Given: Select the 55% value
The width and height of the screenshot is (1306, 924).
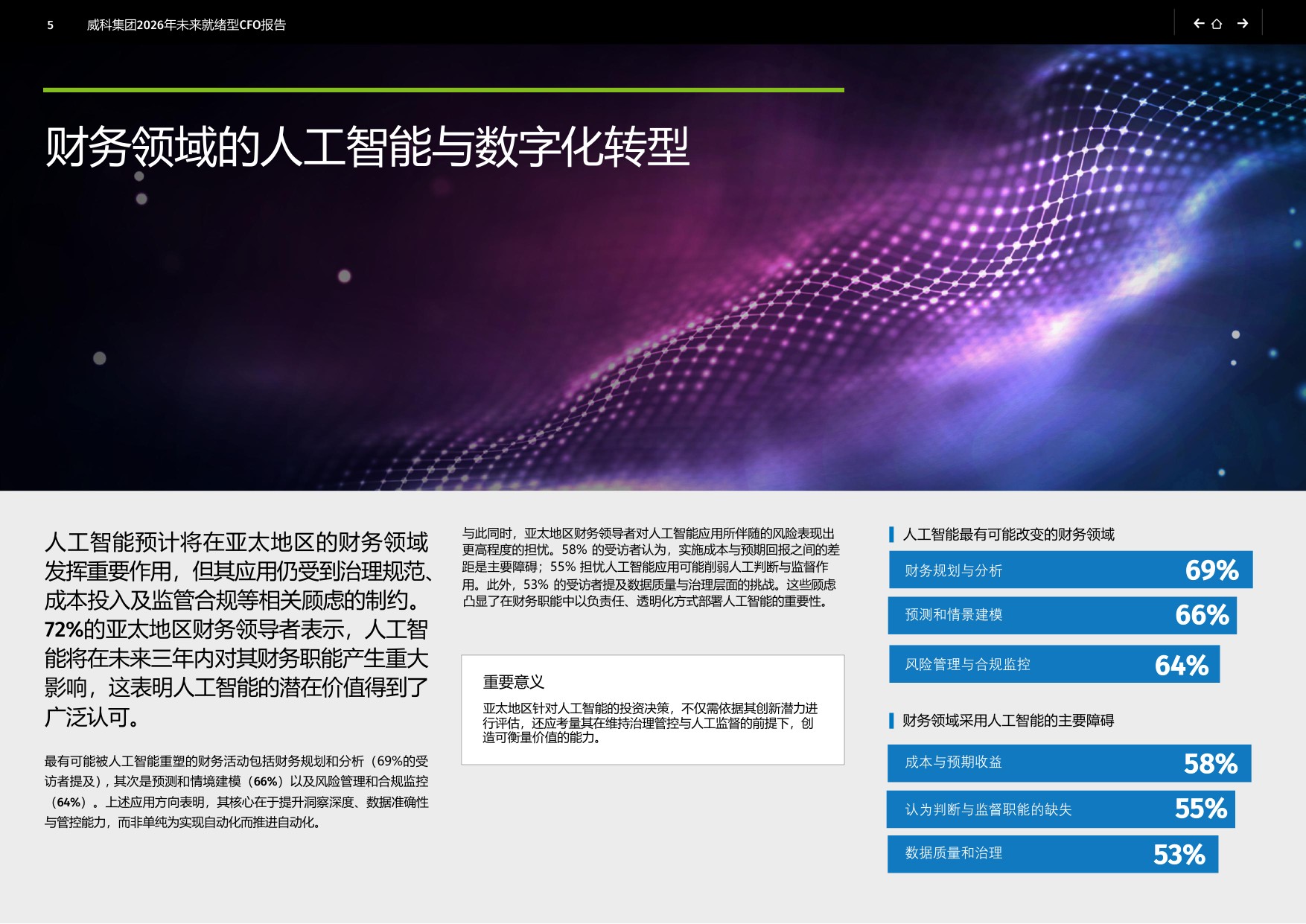Looking at the screenshot, I should pos(1201,809).
